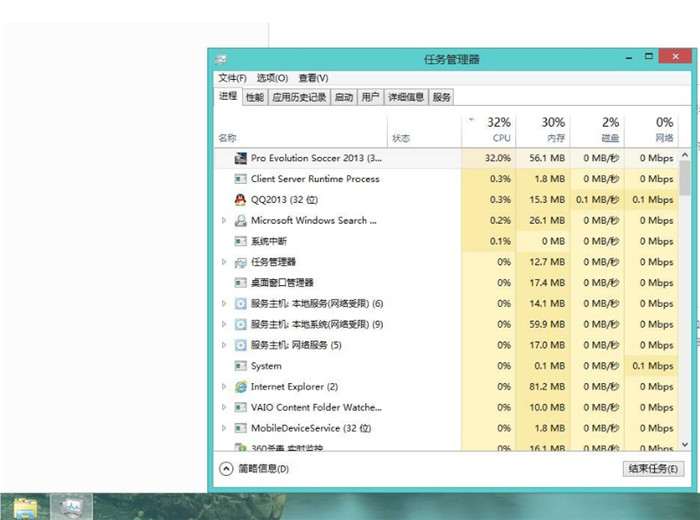Expand the Microsoft Windows Search process group

[224, 220]
